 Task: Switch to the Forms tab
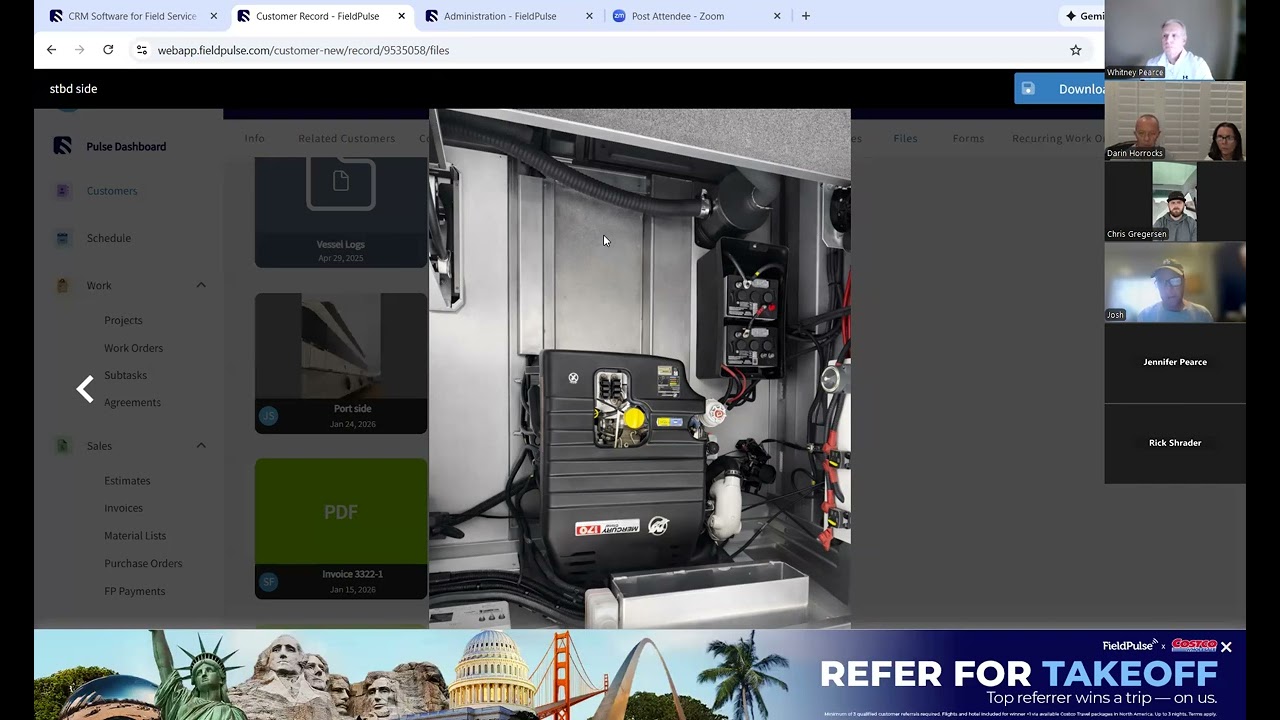[968, 138]
